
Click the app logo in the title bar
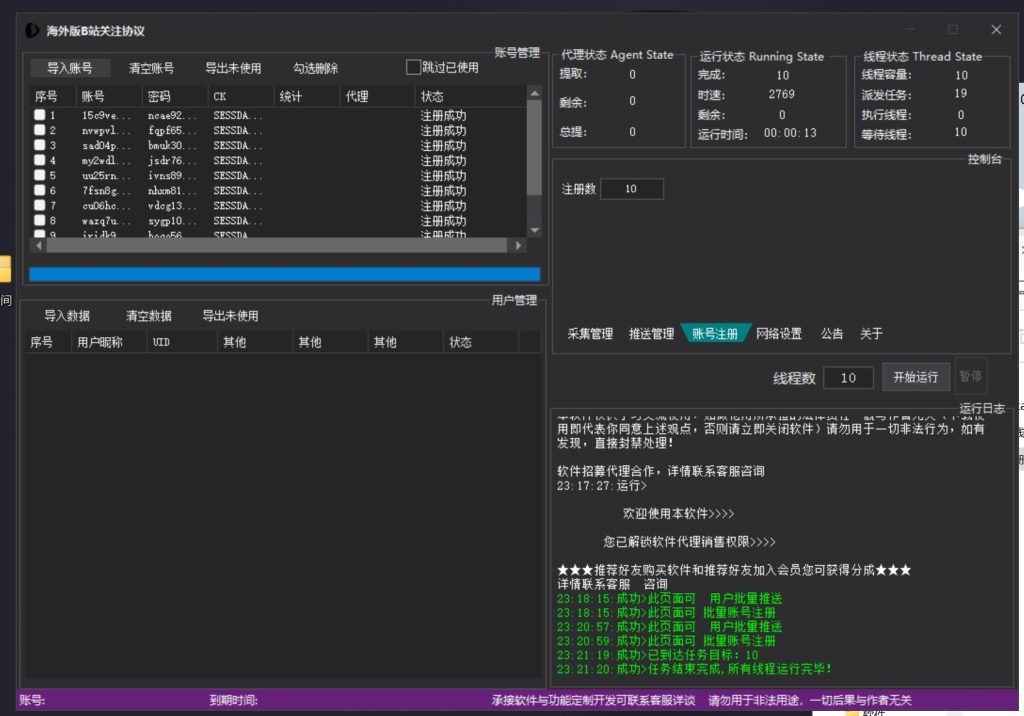[33, 31]
